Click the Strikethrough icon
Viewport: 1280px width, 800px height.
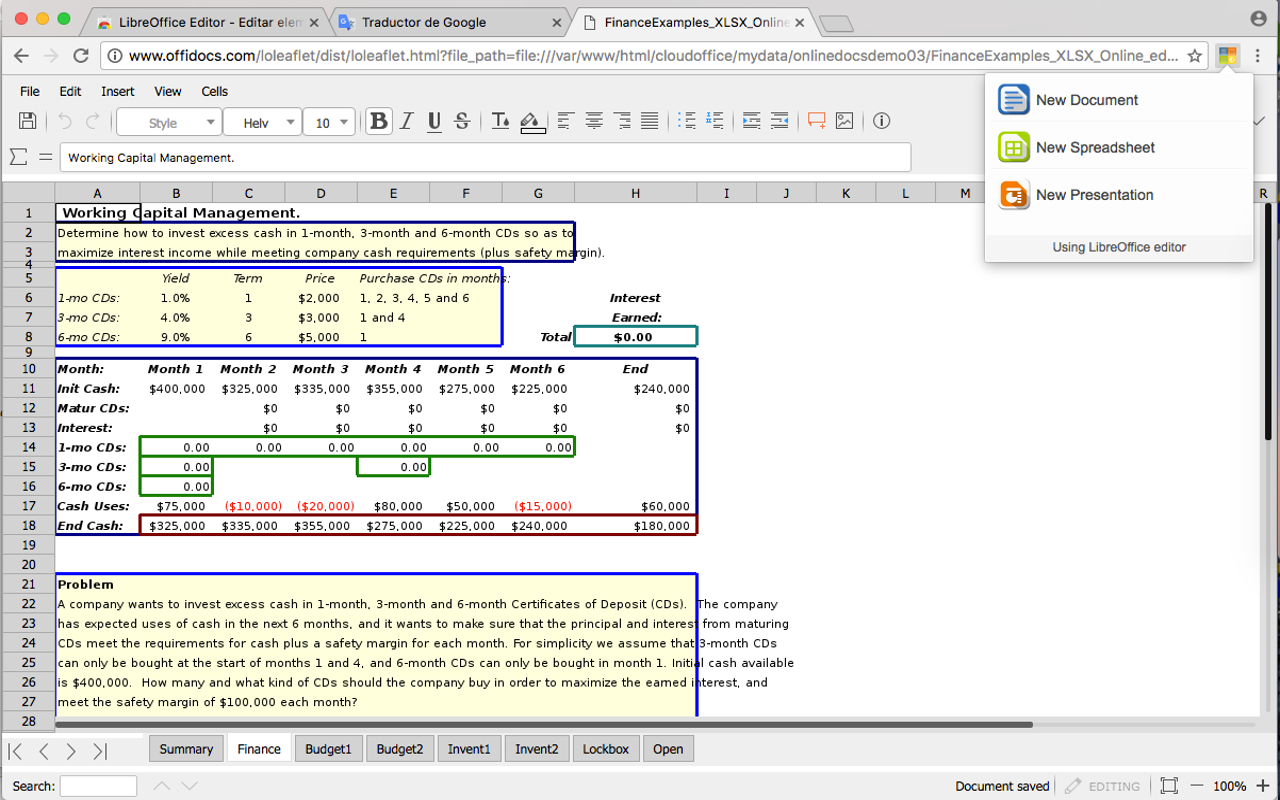click(462, 121)
